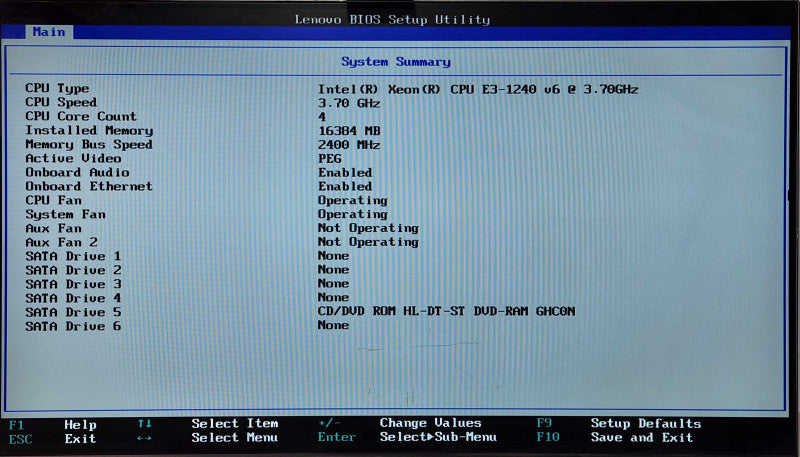
Task: Click the Enter key hint in the legend
Action: click(337, 437)
